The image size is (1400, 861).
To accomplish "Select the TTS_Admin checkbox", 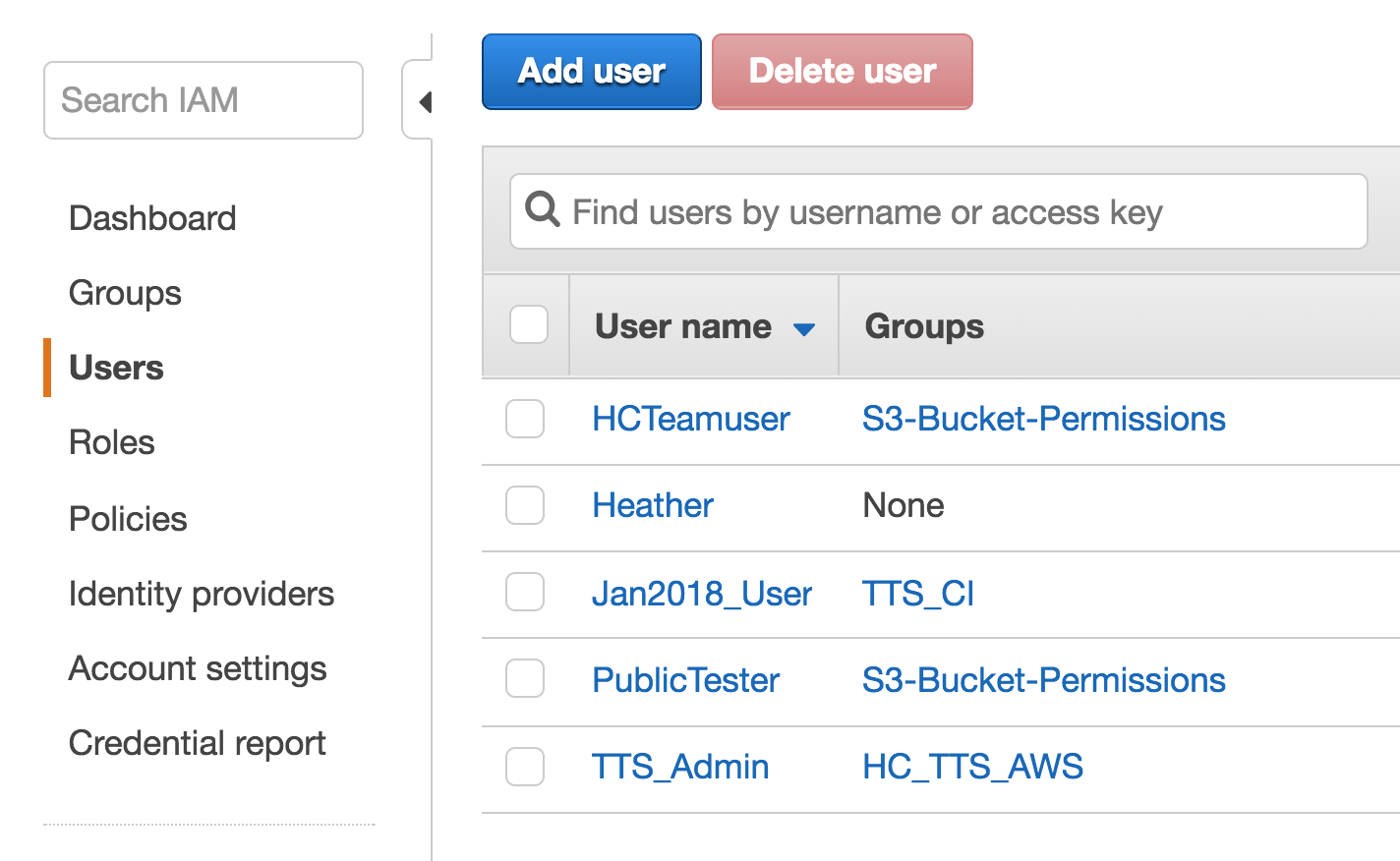I will [x=525, y=767].
